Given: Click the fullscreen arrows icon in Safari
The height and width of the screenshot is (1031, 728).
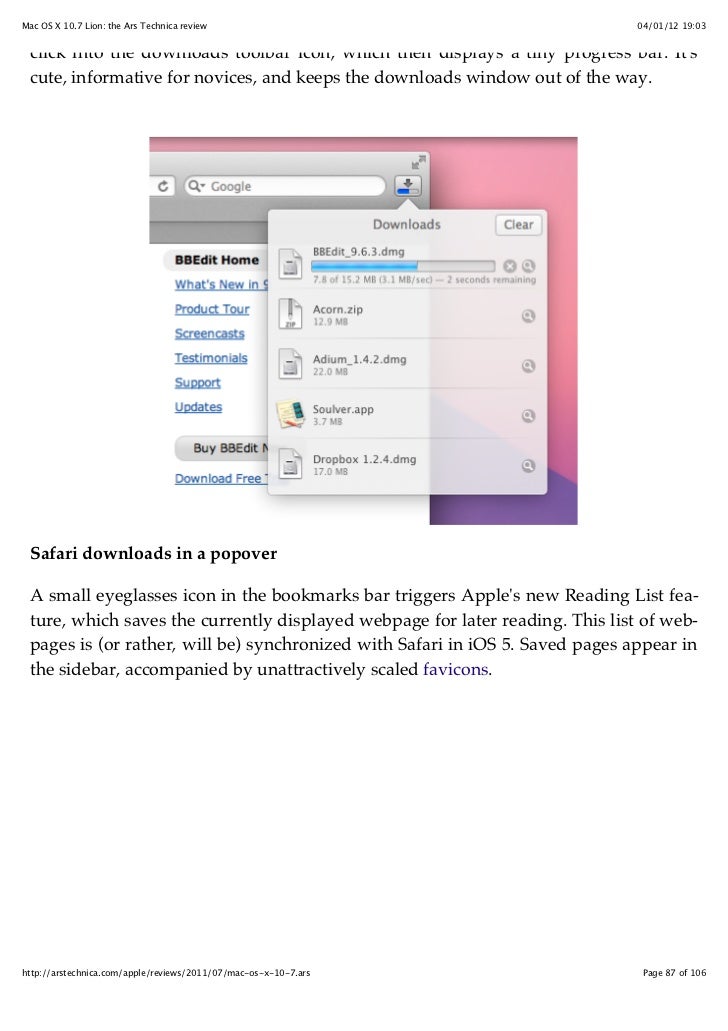Looking at the screenshot, I should pos(418,162).
